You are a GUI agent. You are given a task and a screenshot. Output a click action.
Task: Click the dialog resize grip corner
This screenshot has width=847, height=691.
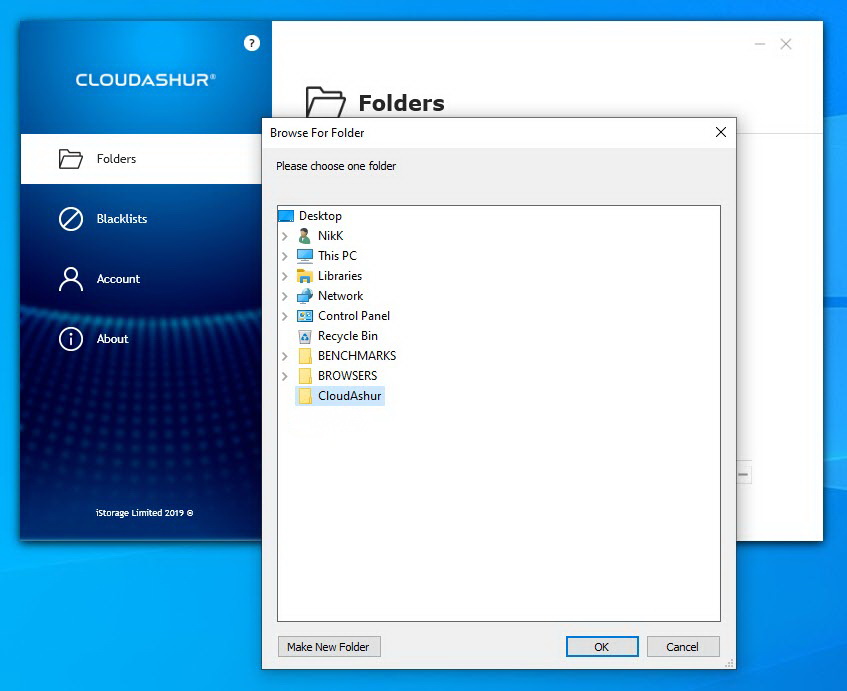point(729,663)
